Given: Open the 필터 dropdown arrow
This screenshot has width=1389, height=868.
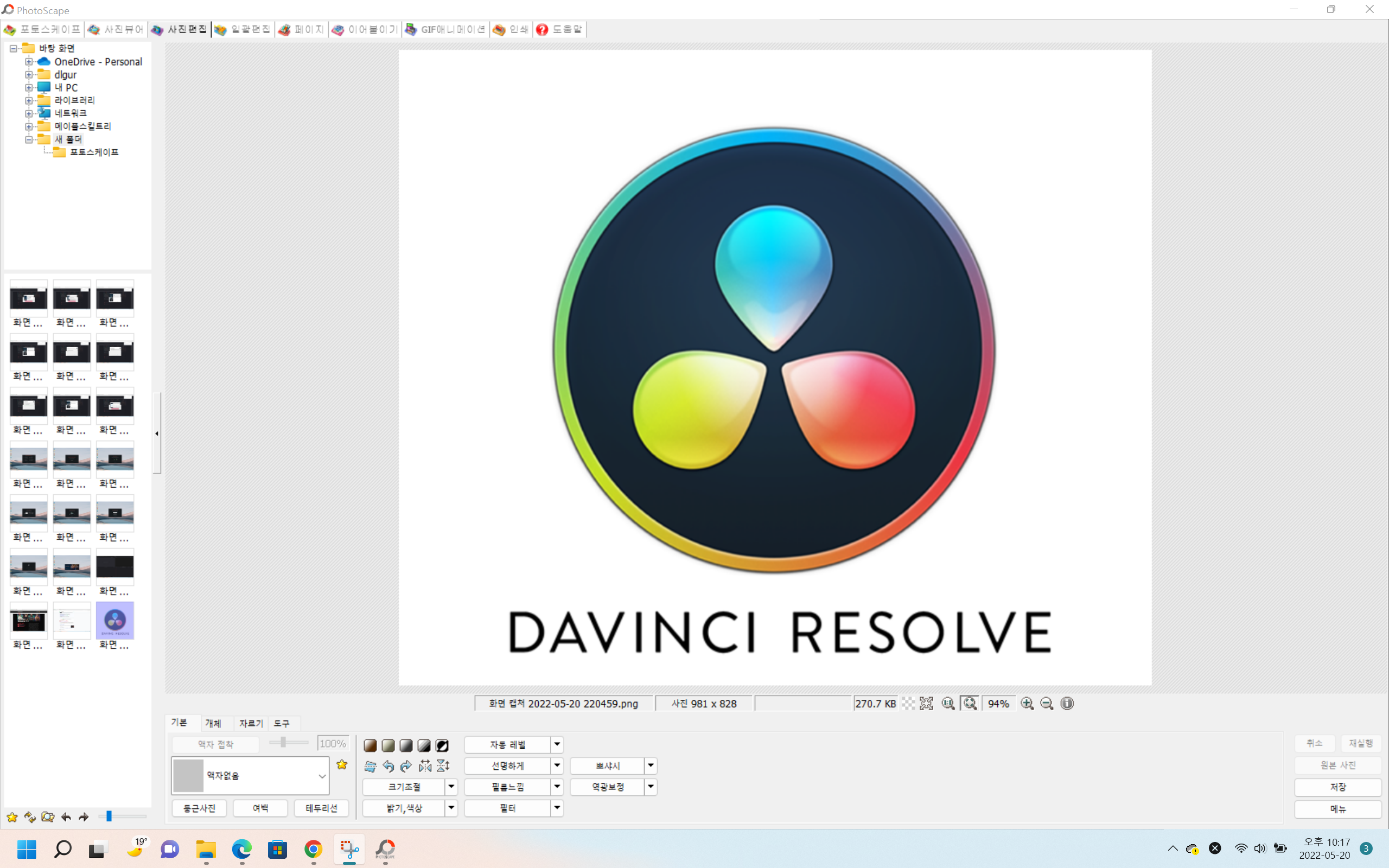Looking at the screenshot, I should 557,808.
